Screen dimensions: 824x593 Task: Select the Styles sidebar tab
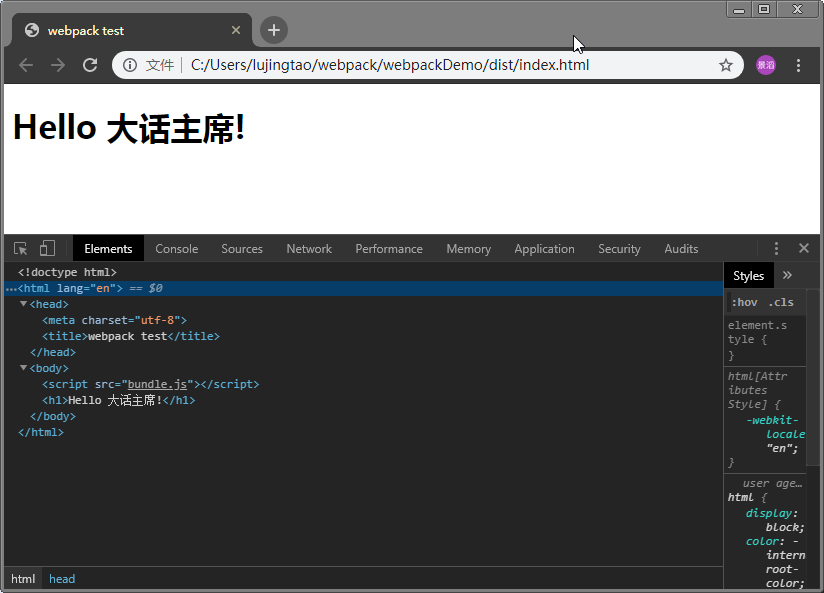(x=748, y=275)
